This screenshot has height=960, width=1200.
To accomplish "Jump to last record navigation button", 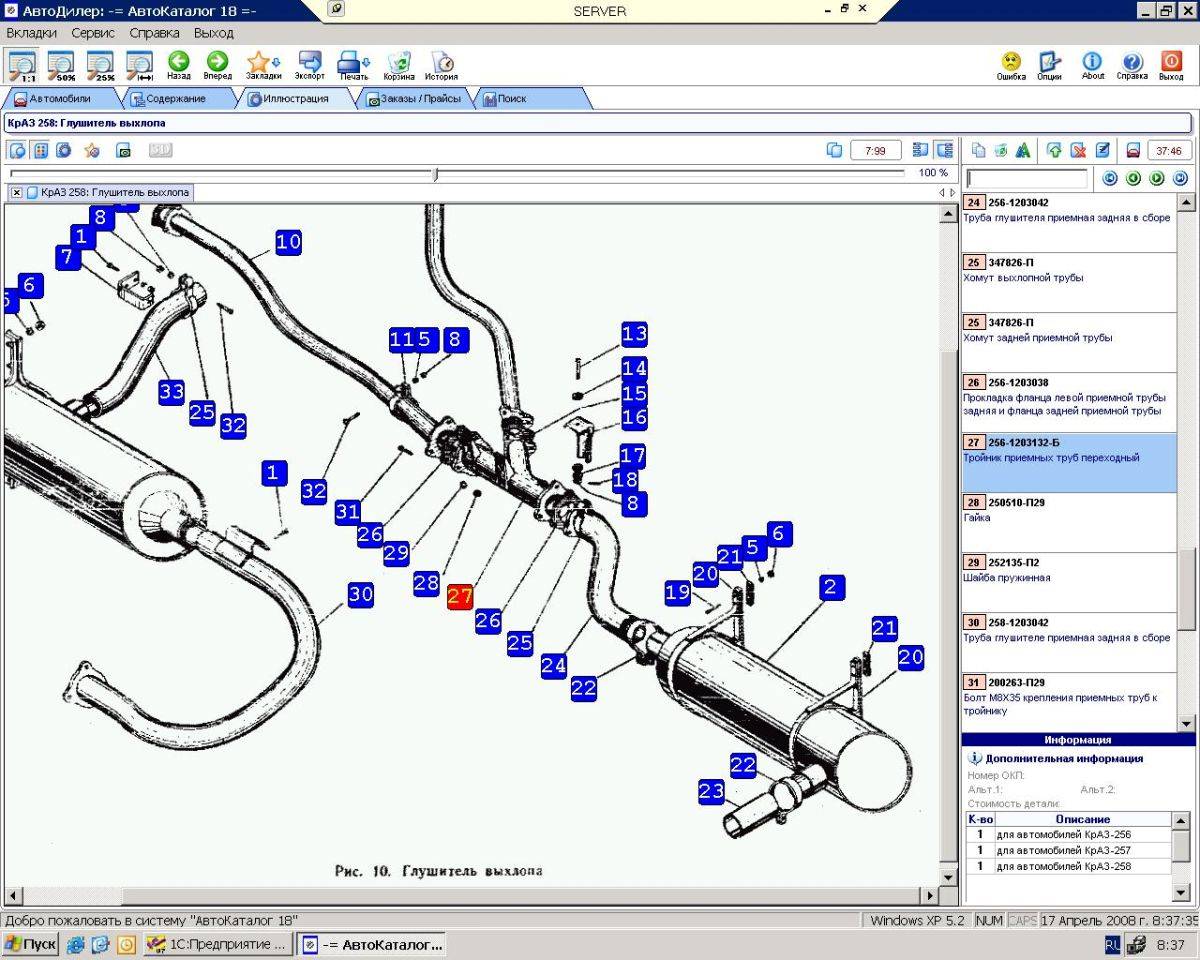I will pyautogui.click(x=1180, y=178).
